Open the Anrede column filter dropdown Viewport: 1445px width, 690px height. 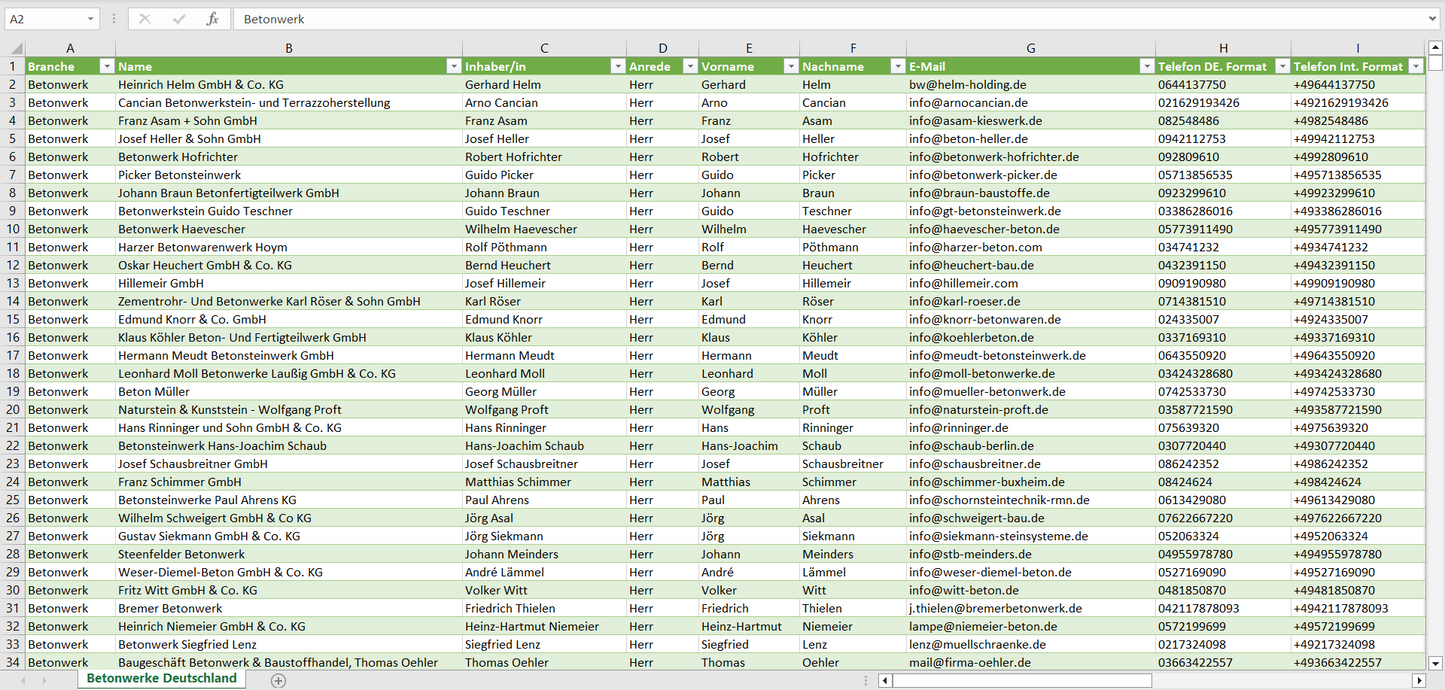pyautogui.click(x=689, y=66)
